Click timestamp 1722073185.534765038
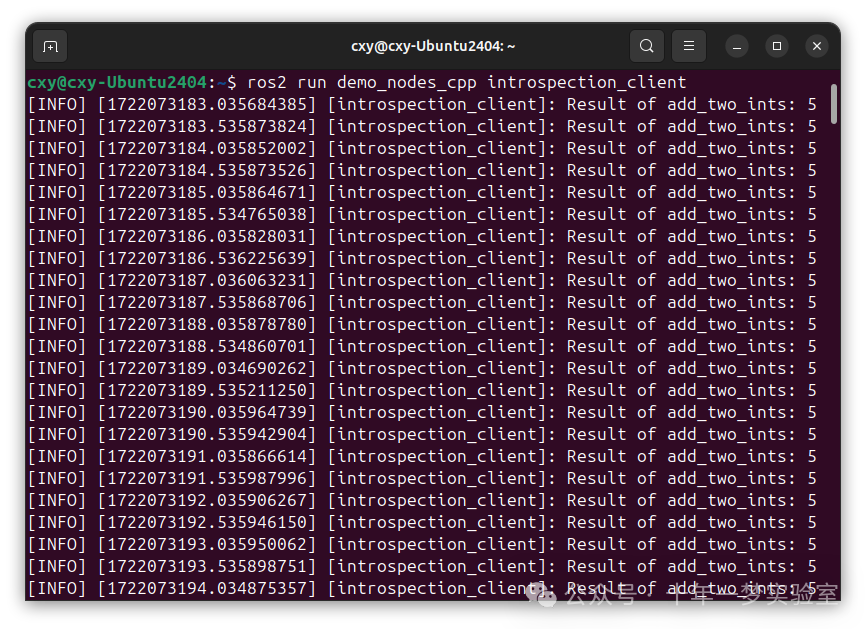 (x=207, y=215)
